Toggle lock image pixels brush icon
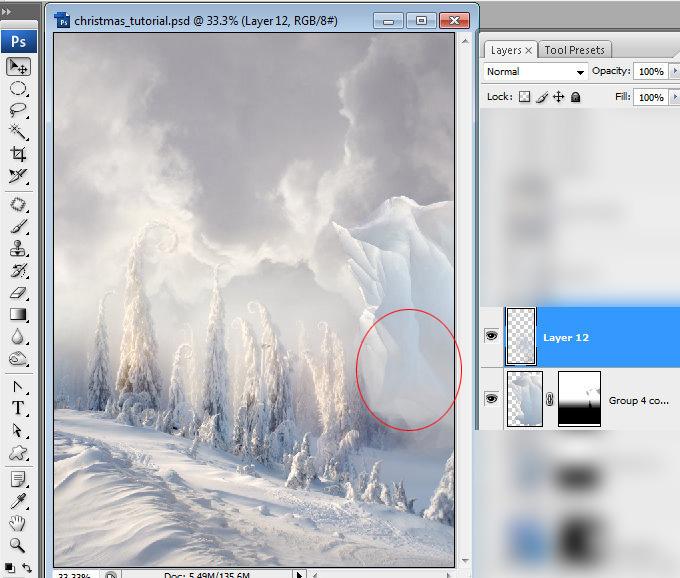The width and height of the screenshot is (680, 578). tap(542, 97)
